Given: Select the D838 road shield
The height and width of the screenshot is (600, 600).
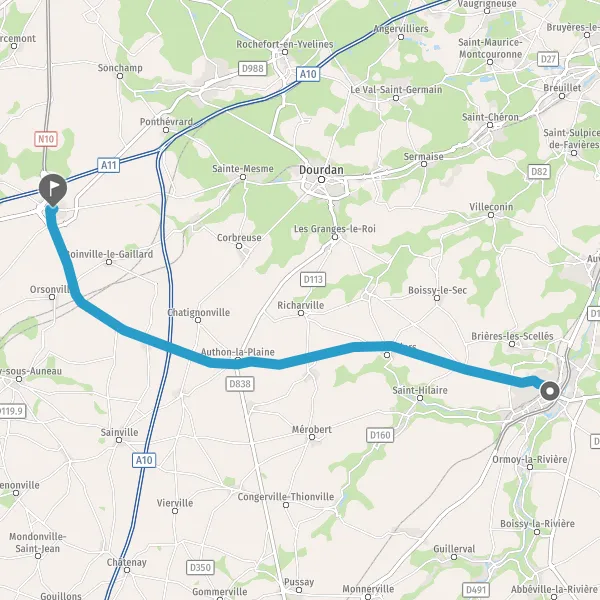Looking at the screenshot, I should pyautogui.click(x=240, y=384).
